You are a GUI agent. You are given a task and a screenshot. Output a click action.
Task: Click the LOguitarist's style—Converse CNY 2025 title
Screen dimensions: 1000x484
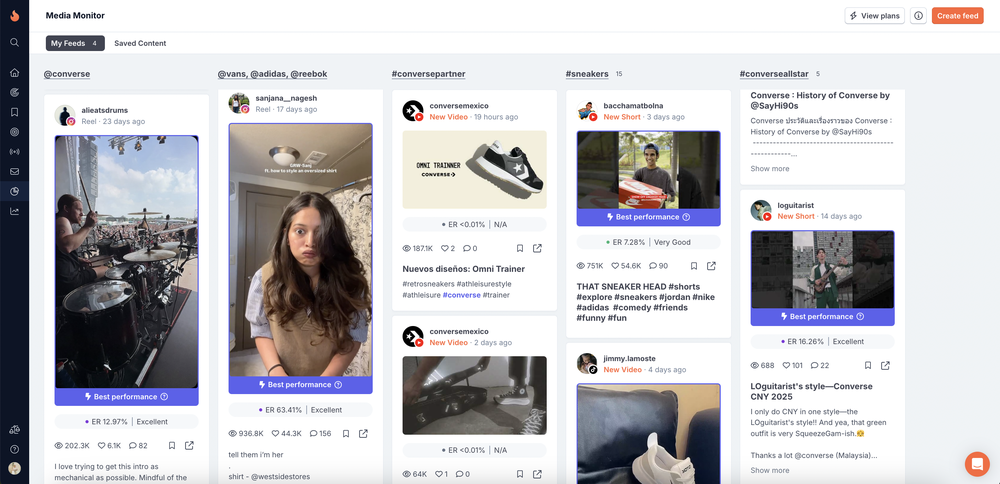pos(812,392)
